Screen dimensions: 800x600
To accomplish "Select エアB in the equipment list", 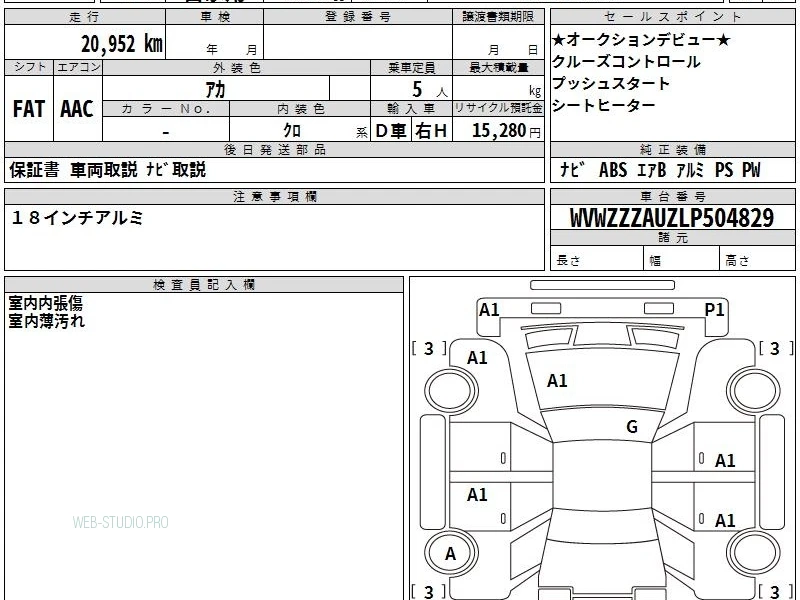I will pyautogui.click(x=652, y=170).
